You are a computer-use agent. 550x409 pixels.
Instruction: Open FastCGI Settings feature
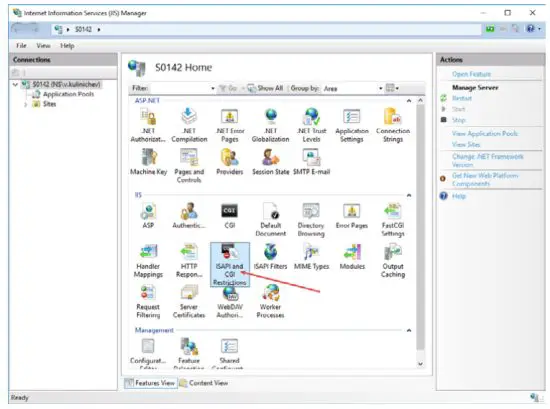click(393, 220)
